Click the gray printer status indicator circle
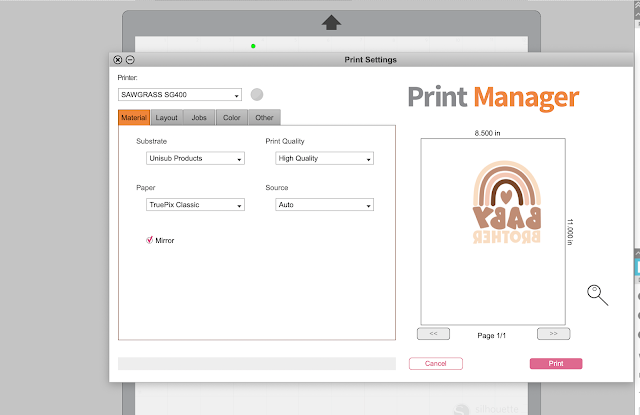 click(257, 95)
